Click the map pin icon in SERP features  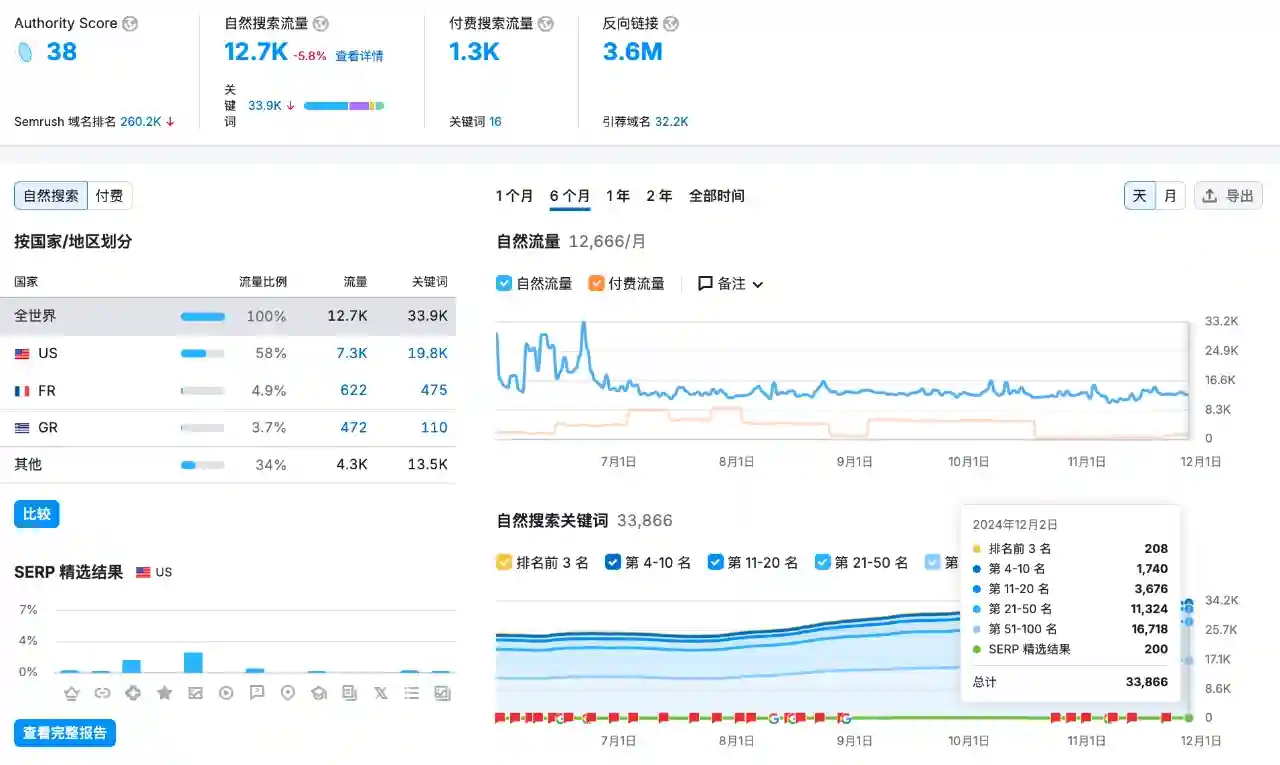288,693
